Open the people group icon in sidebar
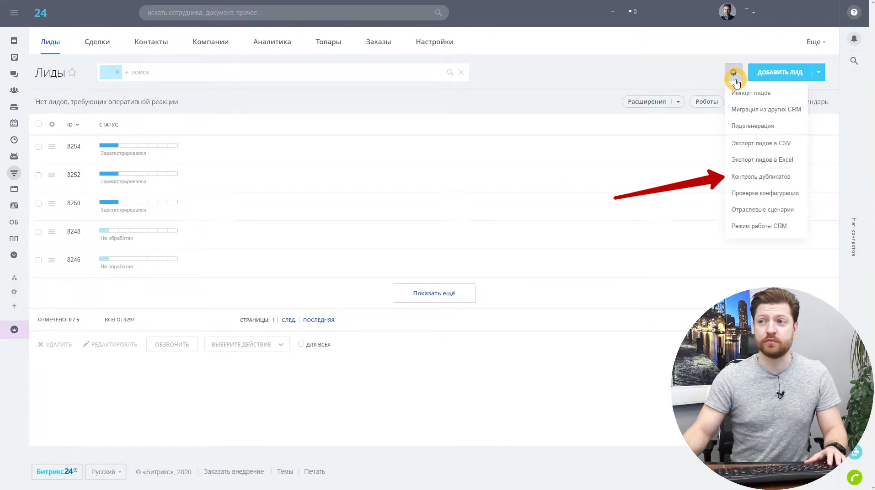 pyautogui.click(x=14, y=90)
